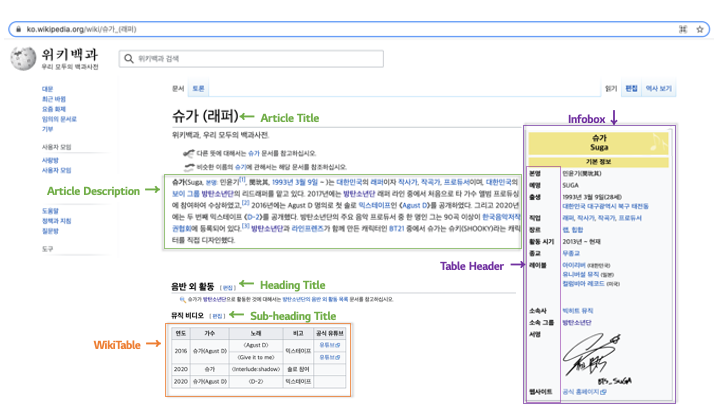Open 최근 바뀜 in the sidebar
Image resolution: width=720 pixels, height=405 pixels.
[x=54, y=99]
